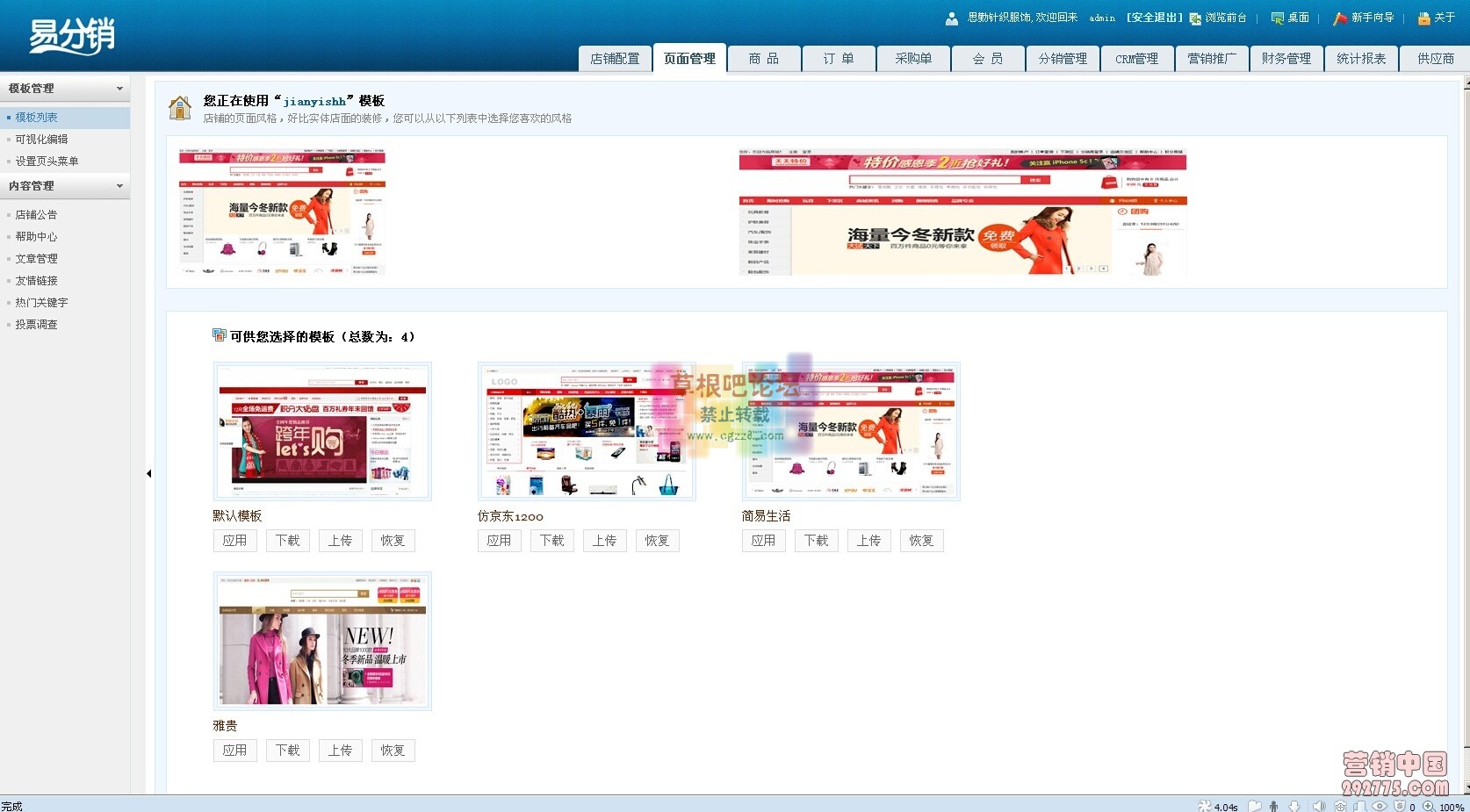Click 应用 under the 仿京东1200 template
The height and width of the screenshot is (812, 1470).
[499, 540]
